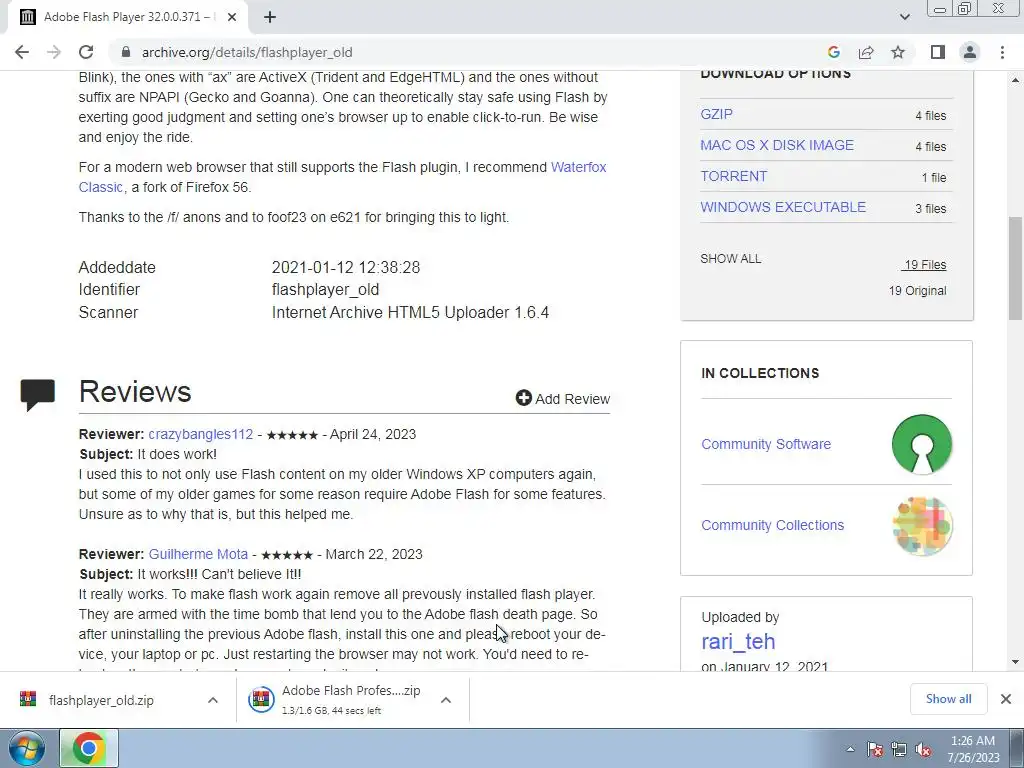
Task: Click the Addeddate value 2021-01-12 12:38:28
Action: tap(345, 267)
